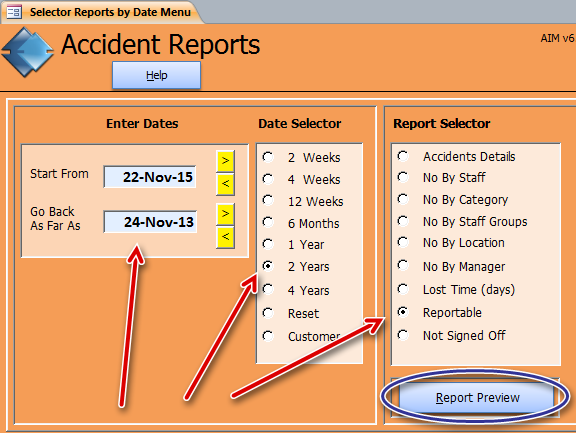
Task: Select the Reset date option
Action: tap(268, 313)
